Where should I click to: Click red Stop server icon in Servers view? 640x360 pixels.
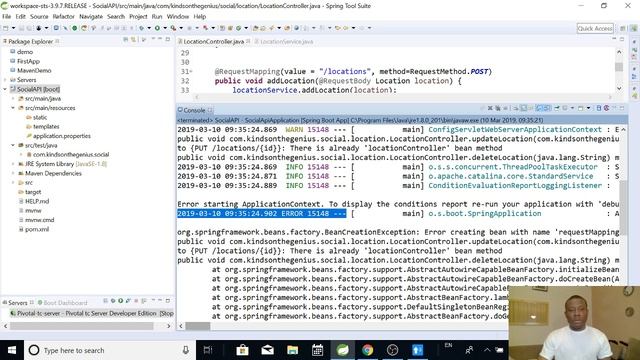pos(136,301)
